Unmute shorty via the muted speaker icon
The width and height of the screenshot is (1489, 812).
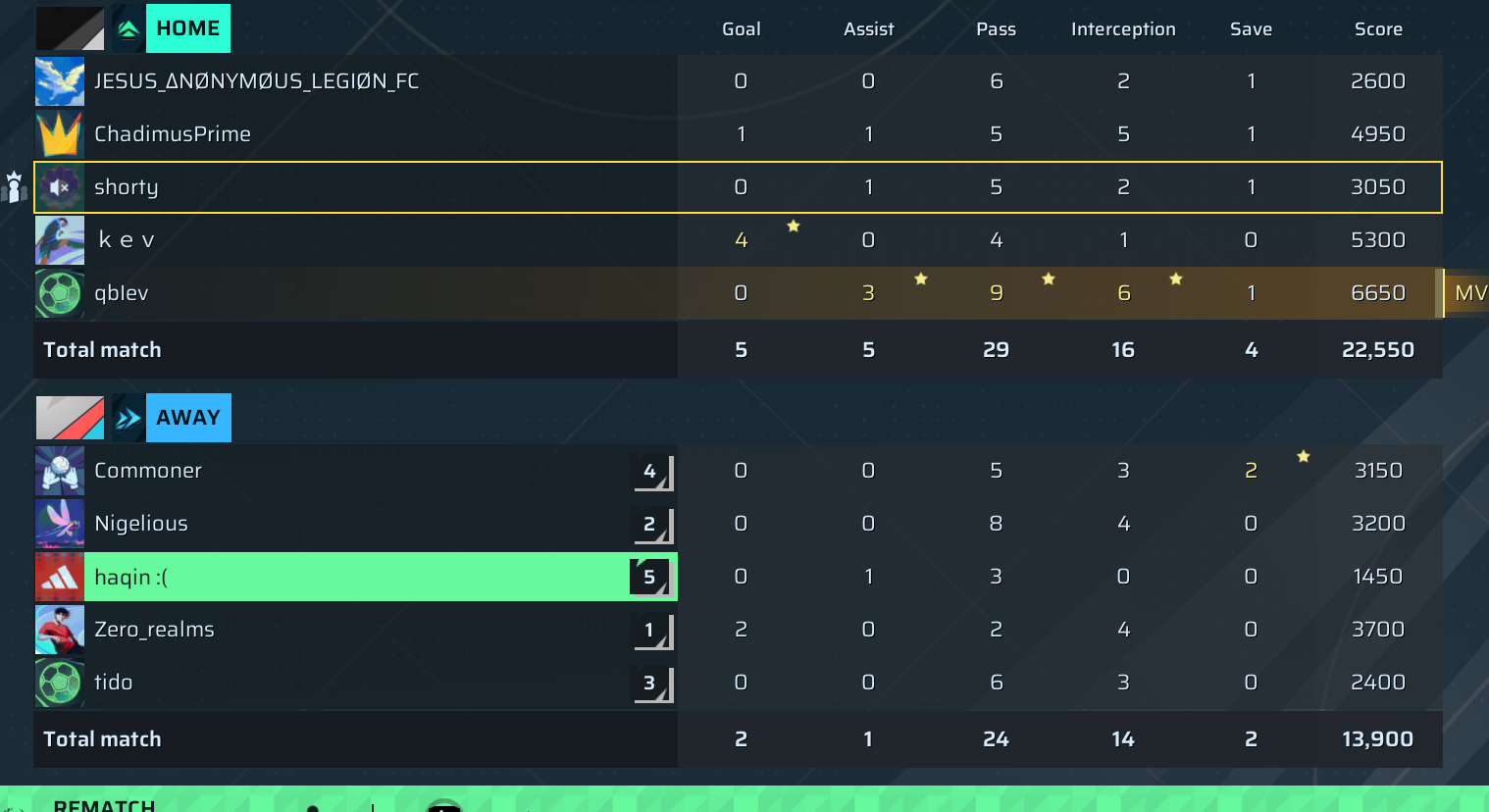[x=60, y=187]
